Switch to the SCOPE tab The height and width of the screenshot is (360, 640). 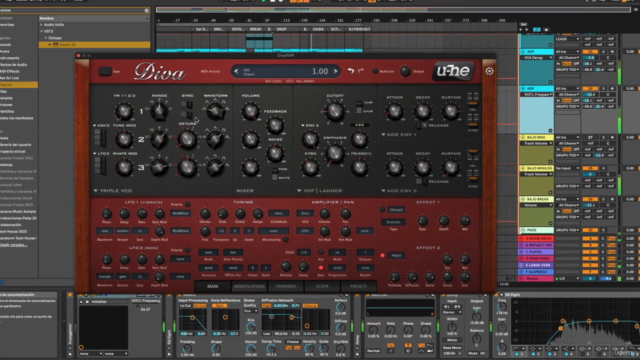point(322,287)
